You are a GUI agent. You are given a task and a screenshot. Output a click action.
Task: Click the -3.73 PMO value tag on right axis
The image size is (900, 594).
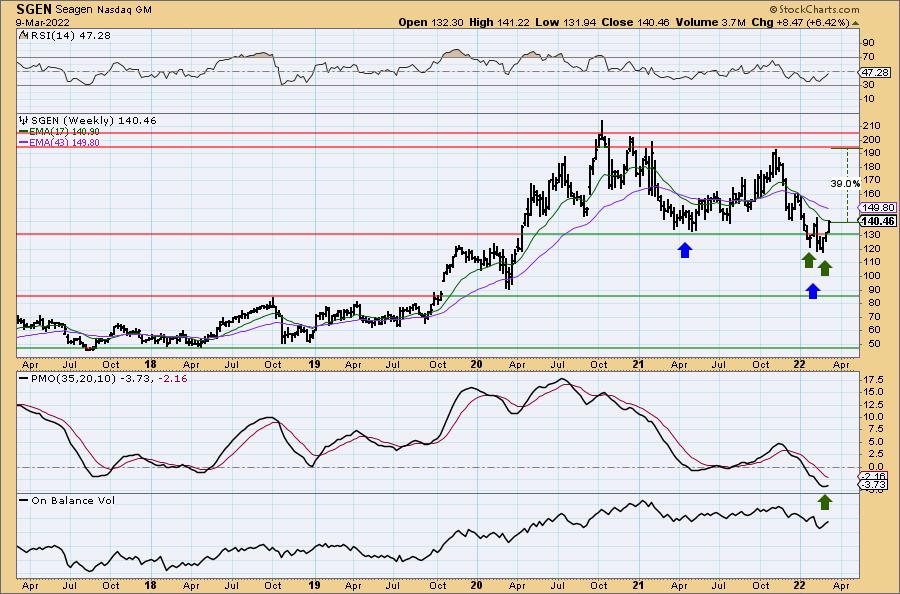point(874,486)
